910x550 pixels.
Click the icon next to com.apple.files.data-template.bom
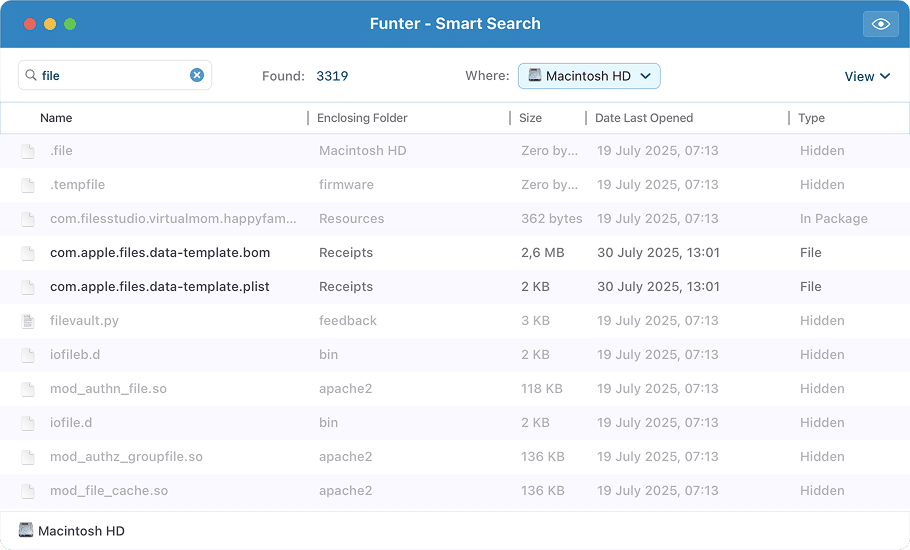coord(28,253)
